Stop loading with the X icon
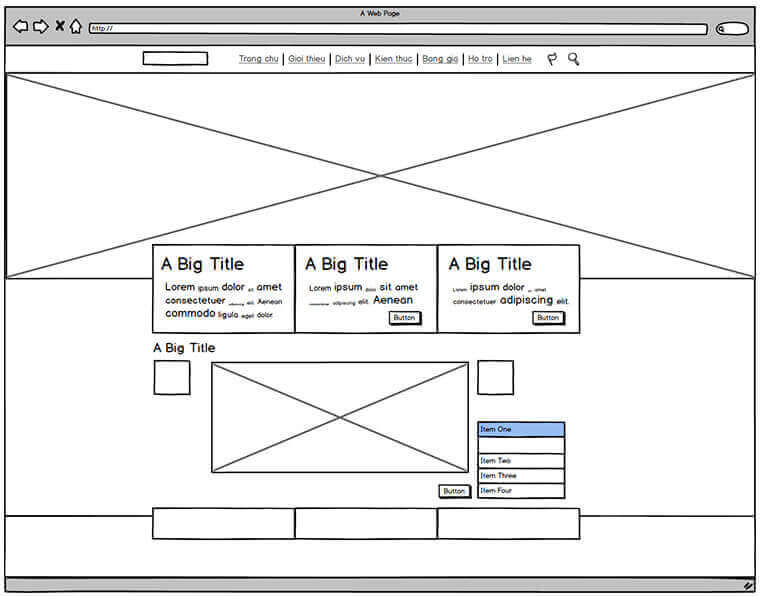Image resolution: width=762 pixels, height=597 pixels. pos(60,25)
